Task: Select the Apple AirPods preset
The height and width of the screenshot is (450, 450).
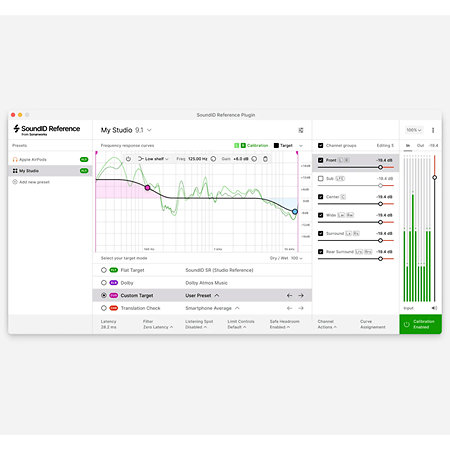Action: pyautogui.click(x=50, y=159)
